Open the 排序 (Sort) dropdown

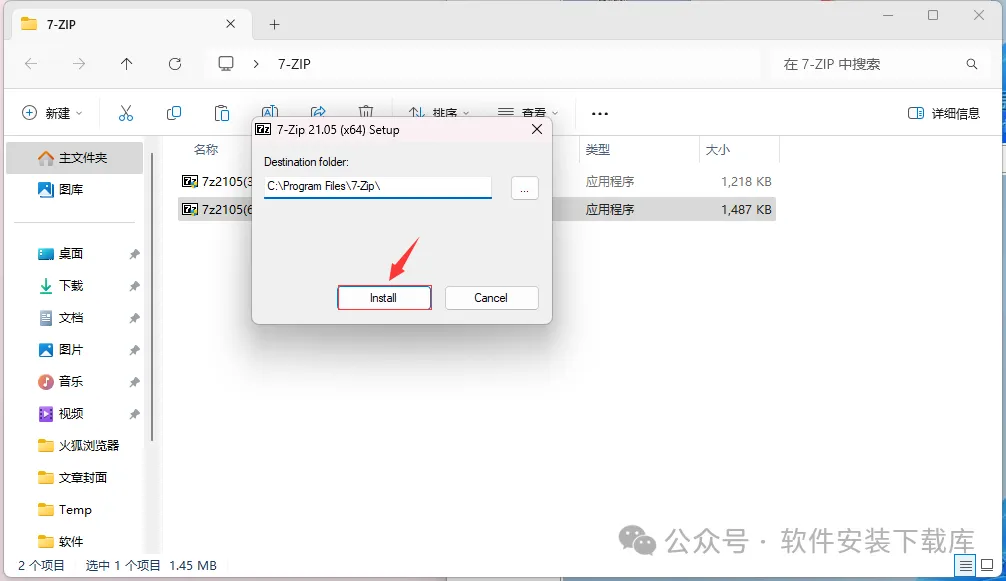tap(439, 114)
